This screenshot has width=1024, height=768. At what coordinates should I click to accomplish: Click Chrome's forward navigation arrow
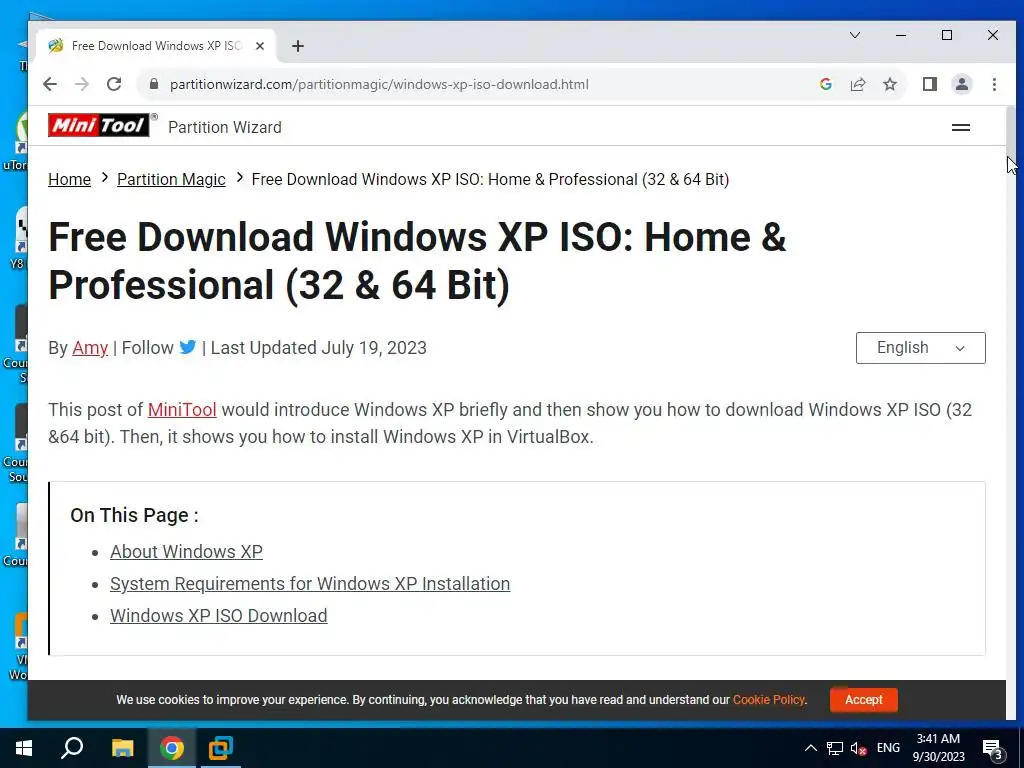tap(82, 84)
